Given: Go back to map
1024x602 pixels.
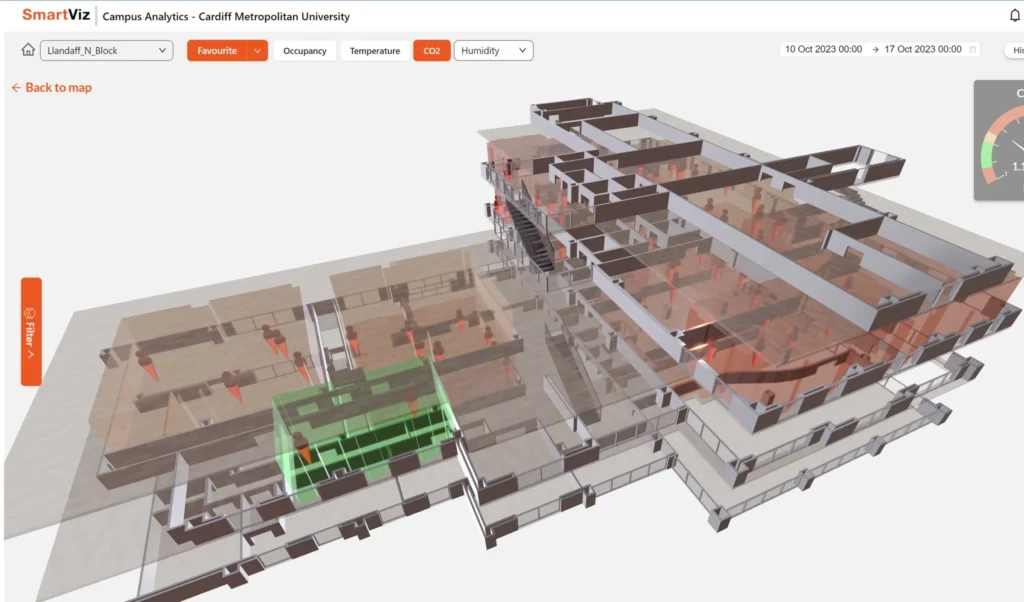Looking at the screenshot, I should tap(58, 88).
